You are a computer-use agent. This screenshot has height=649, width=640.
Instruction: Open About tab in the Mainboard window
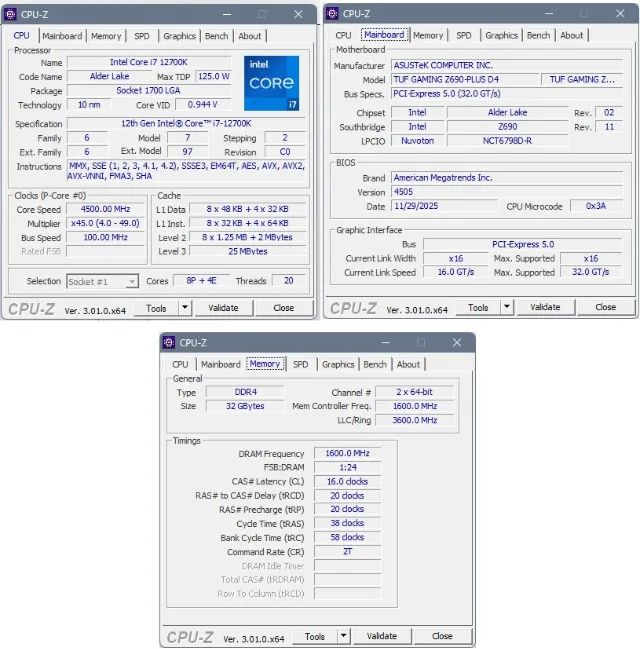click(x=572, y=35)
